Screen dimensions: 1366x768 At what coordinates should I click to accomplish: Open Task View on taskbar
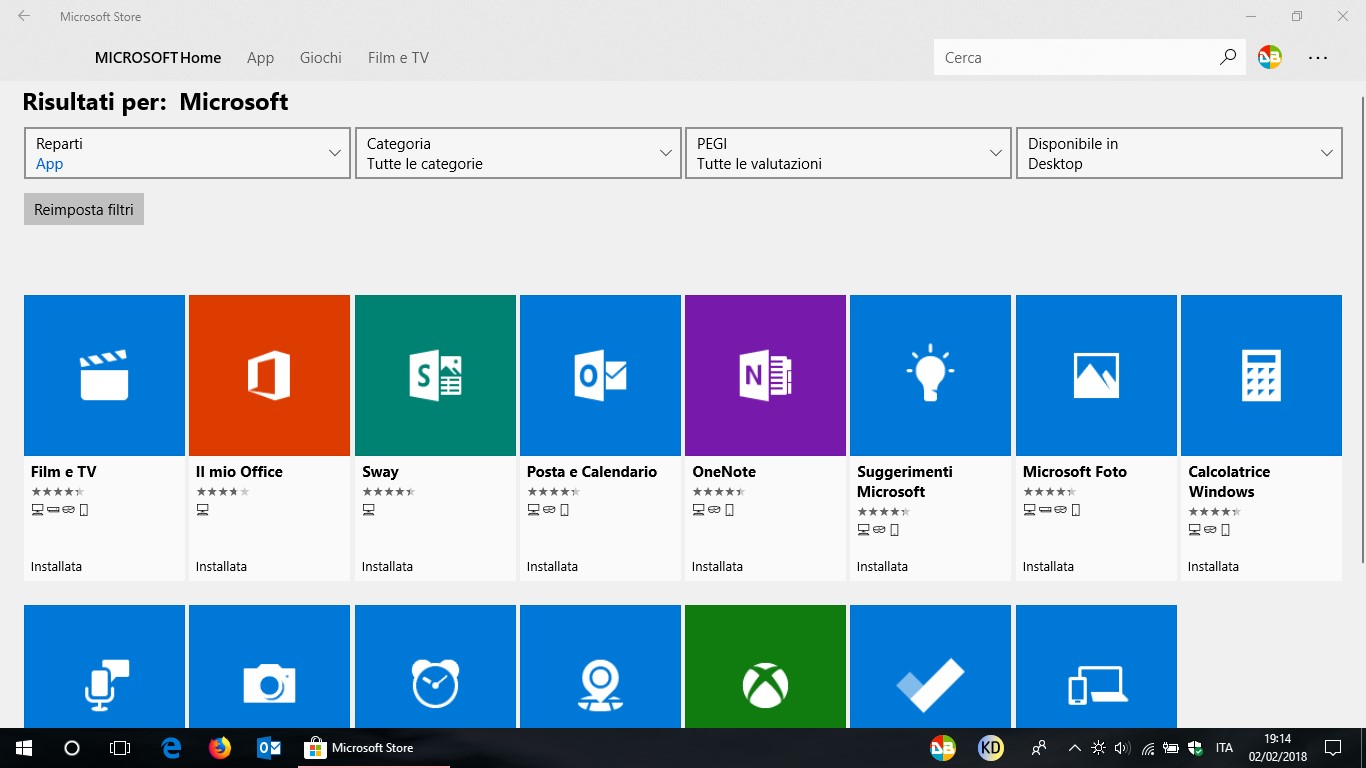pos(120,747)
